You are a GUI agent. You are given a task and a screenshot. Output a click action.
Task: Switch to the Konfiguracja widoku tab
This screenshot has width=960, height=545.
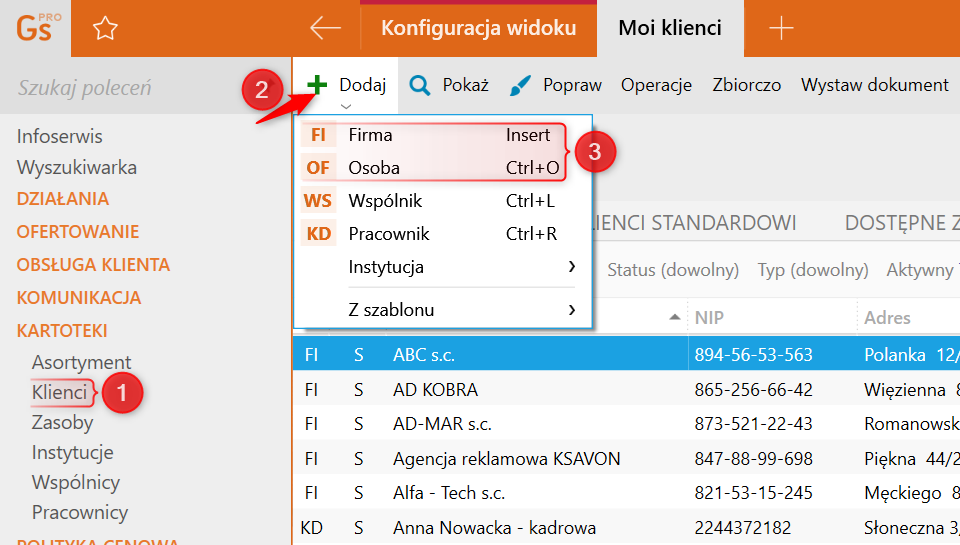(x=478, y=28)
